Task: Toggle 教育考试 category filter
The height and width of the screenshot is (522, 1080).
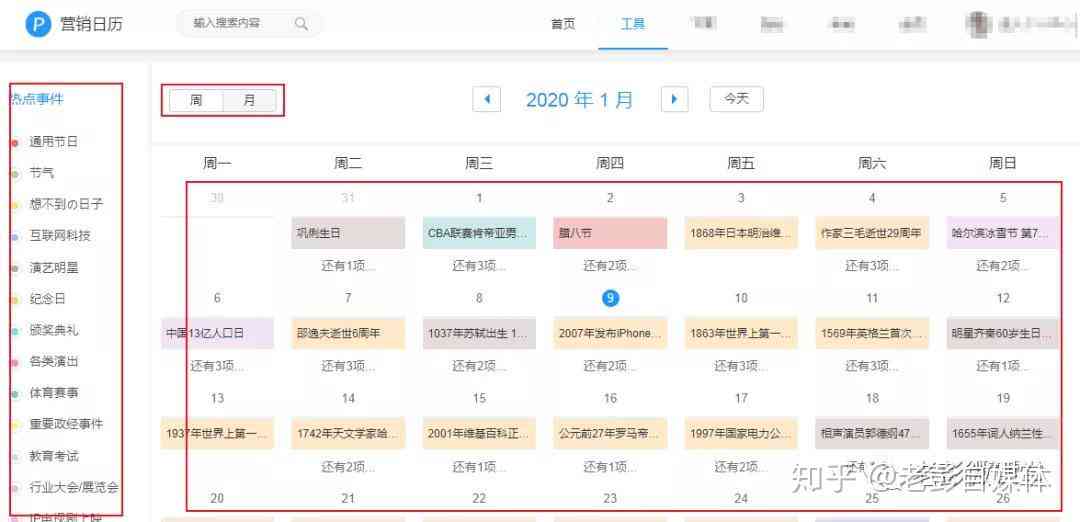Action: click(x=53, y=456)
